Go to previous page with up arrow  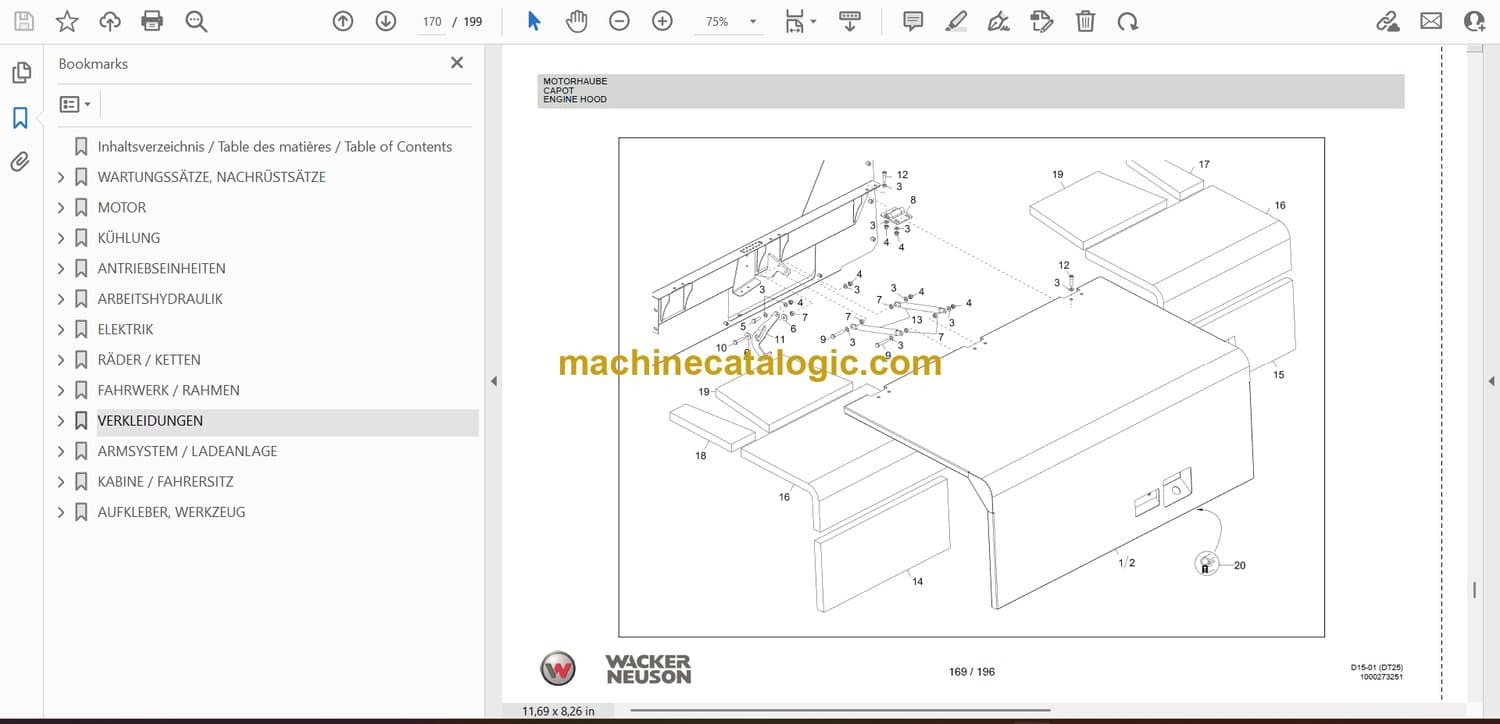(343, 21)
